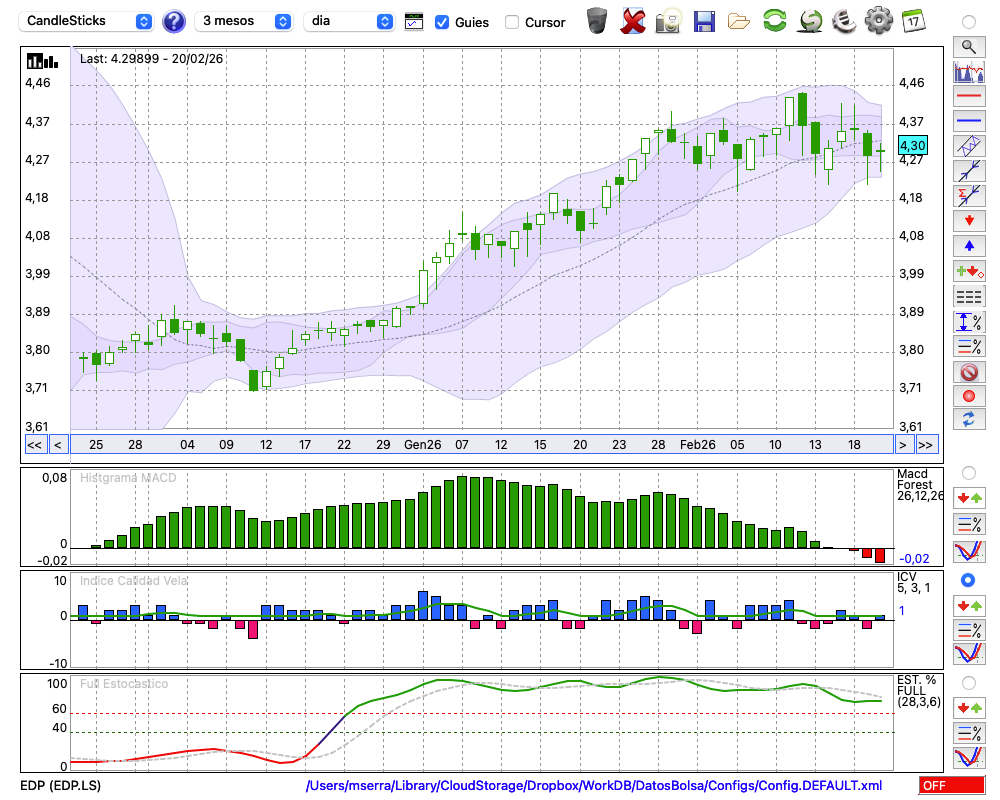The width and height of the screenshot is (1000, 800).
Task: Toggle the Guies checkbox
Action: [x=441, y=22]
